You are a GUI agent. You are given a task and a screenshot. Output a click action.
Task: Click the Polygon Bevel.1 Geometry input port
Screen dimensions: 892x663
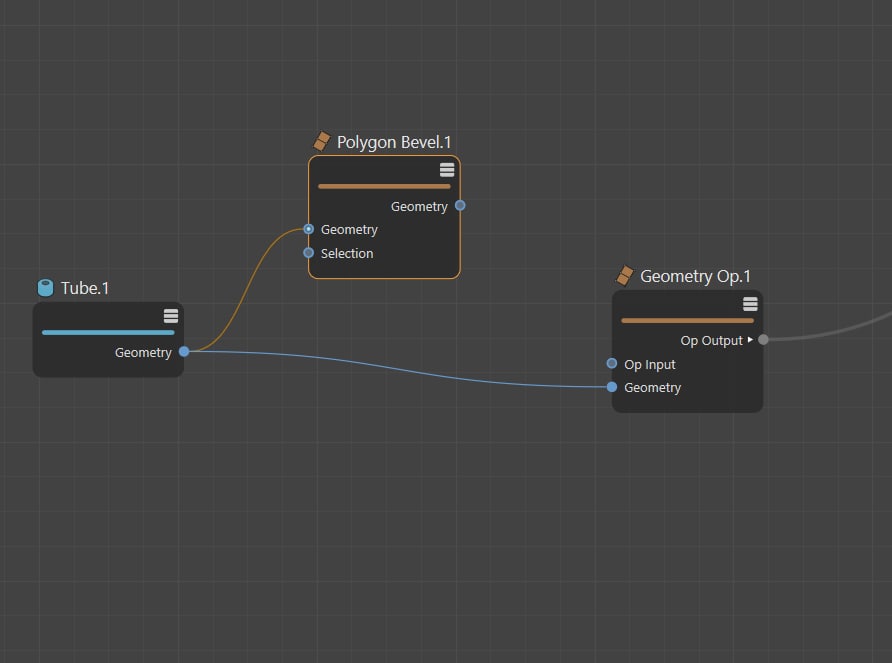308,229
